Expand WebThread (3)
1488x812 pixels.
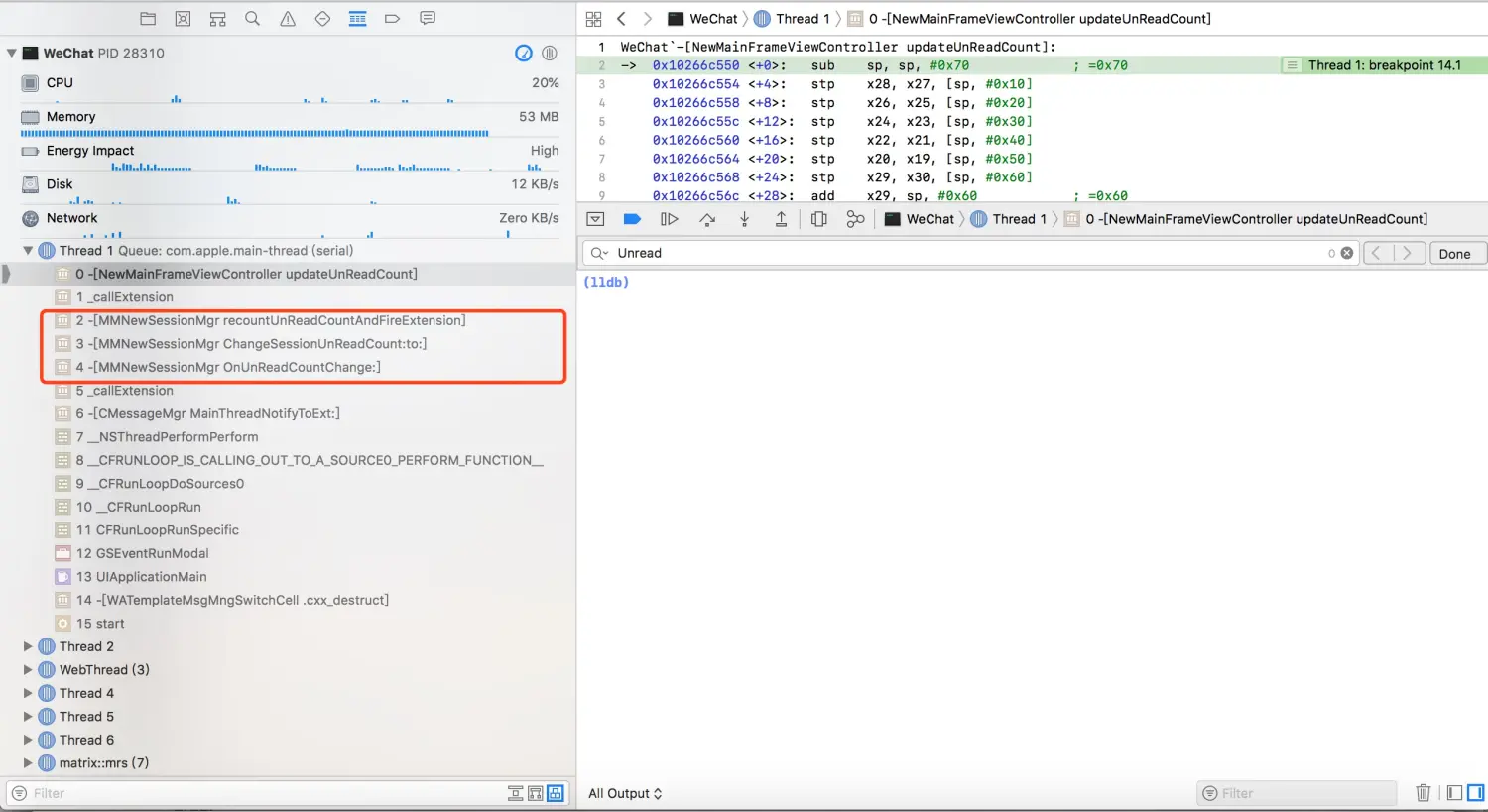pos(28,670)
